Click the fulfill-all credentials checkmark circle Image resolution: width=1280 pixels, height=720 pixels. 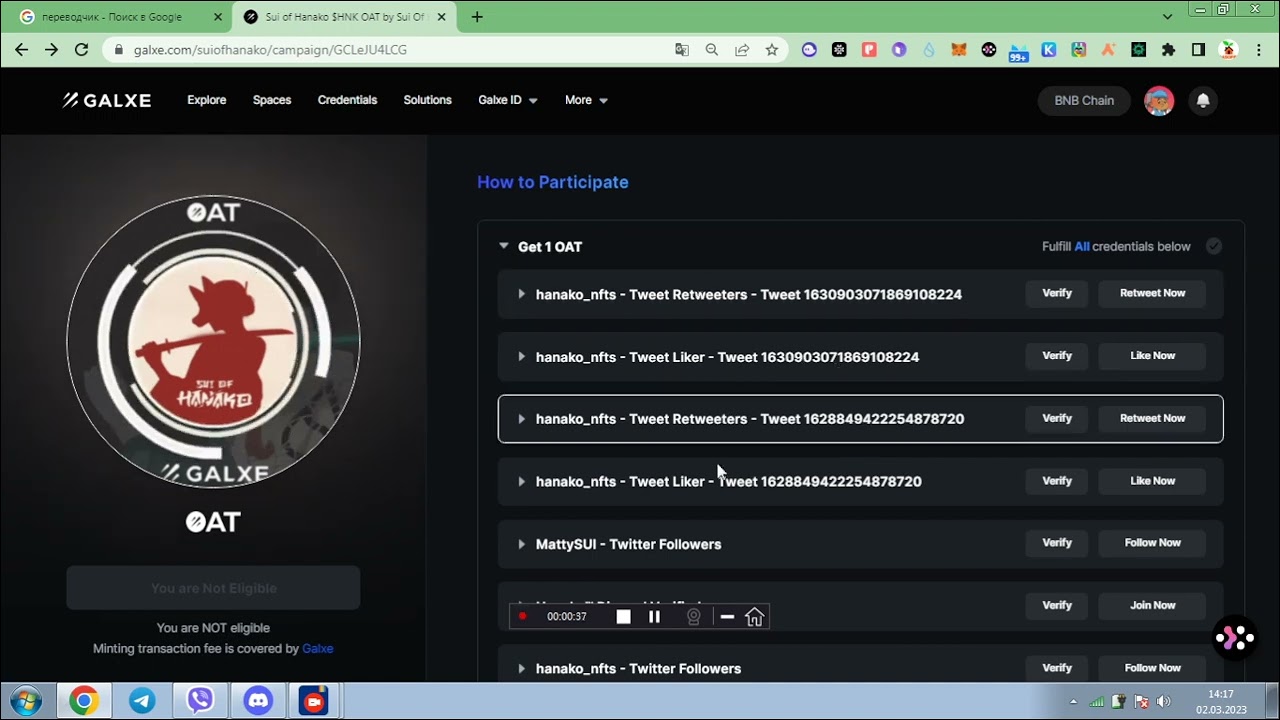pos(1213,246)
